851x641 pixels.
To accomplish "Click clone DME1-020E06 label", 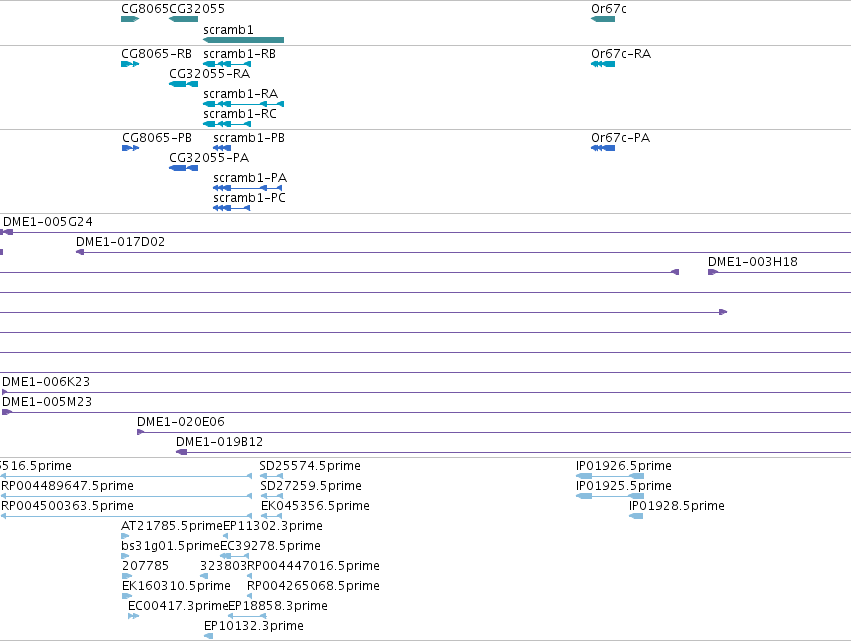I will point(180,422).
